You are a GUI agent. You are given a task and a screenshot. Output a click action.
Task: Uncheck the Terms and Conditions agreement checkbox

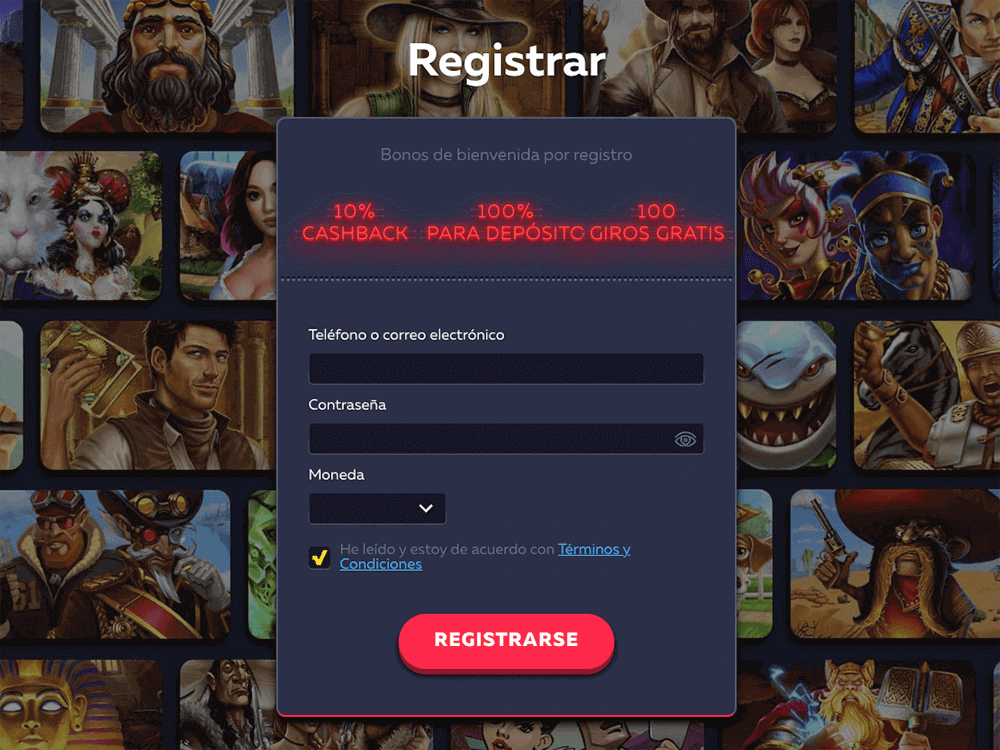(320, 557)
